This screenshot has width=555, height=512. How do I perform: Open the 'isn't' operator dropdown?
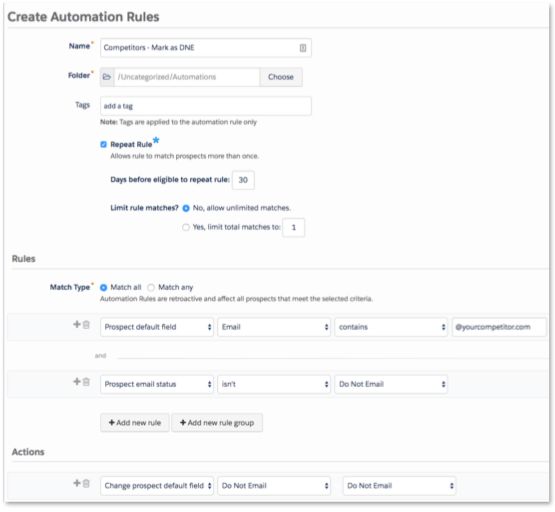[x=274, y=384]
